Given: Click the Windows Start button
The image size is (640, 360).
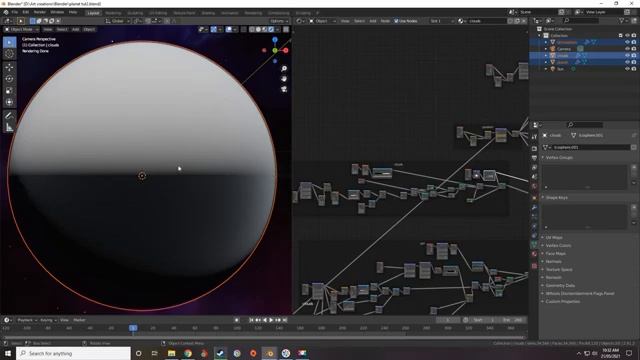Looking at the screenshot, I should pyautogui.click(x=8, y=353).
